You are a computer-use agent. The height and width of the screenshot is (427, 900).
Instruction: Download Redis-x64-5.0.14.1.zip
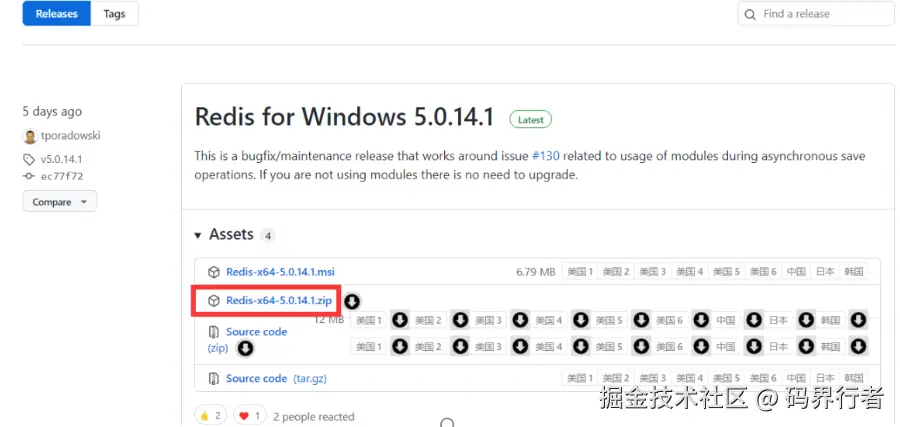coord(279,301)
